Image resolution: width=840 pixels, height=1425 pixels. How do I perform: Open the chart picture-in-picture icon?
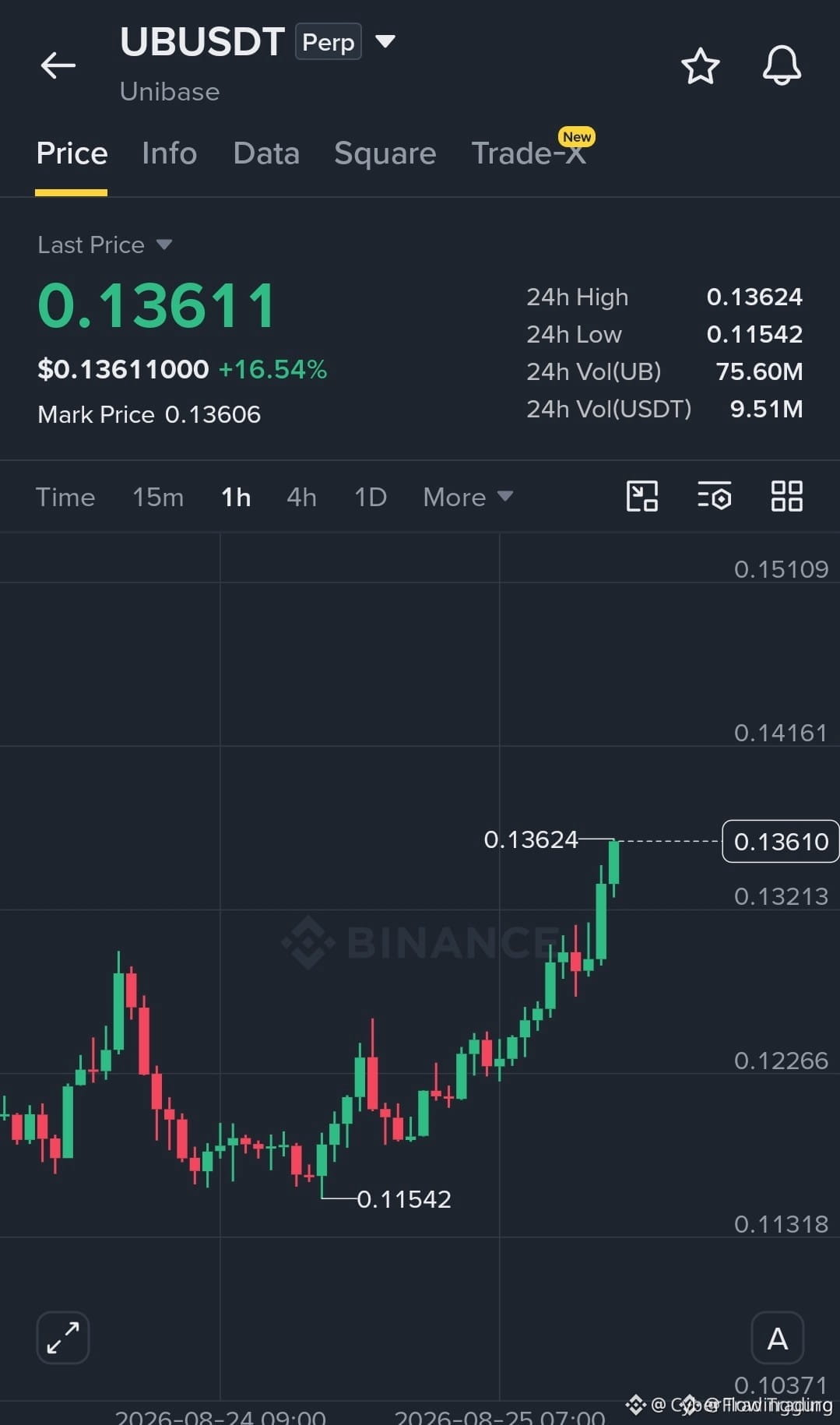tap(642, 496)
